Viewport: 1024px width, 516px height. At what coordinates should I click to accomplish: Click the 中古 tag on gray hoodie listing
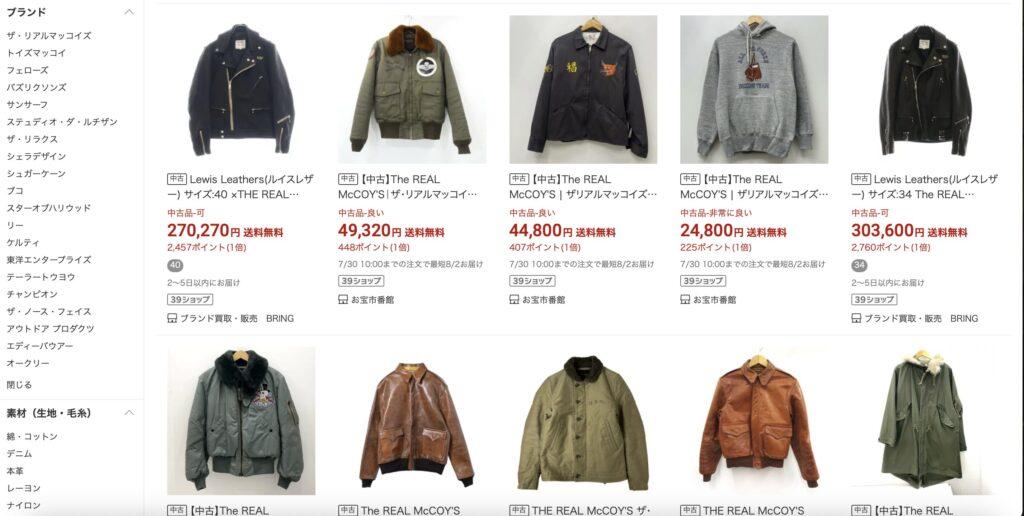click(690, 179)
